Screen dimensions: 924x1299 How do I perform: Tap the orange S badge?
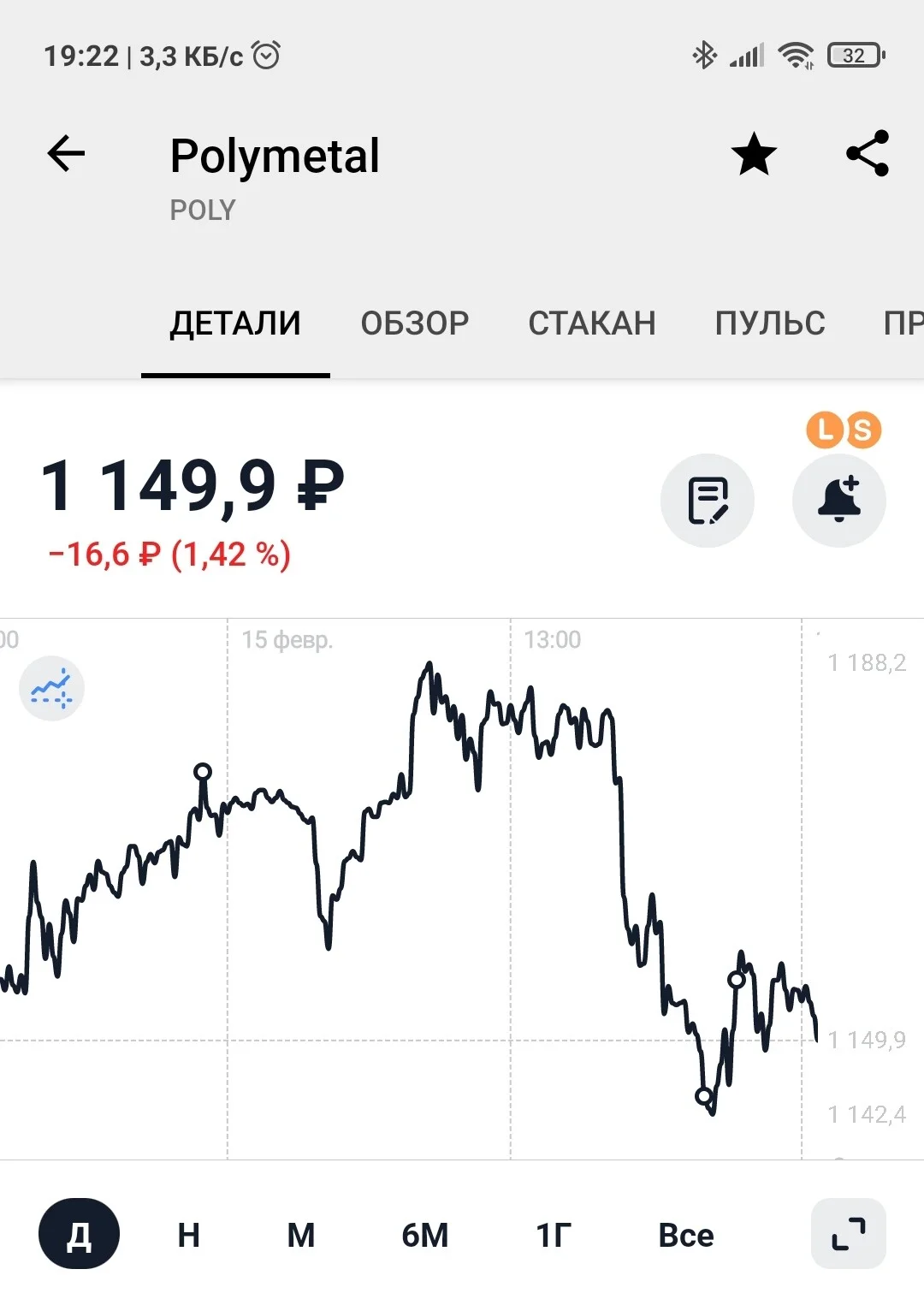(x=863, y=430)
